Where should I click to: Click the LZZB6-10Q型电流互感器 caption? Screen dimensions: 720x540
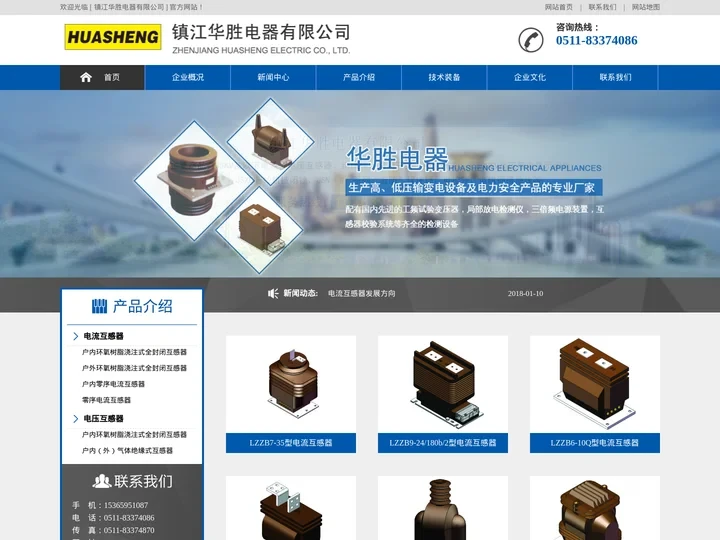(595, 443)
